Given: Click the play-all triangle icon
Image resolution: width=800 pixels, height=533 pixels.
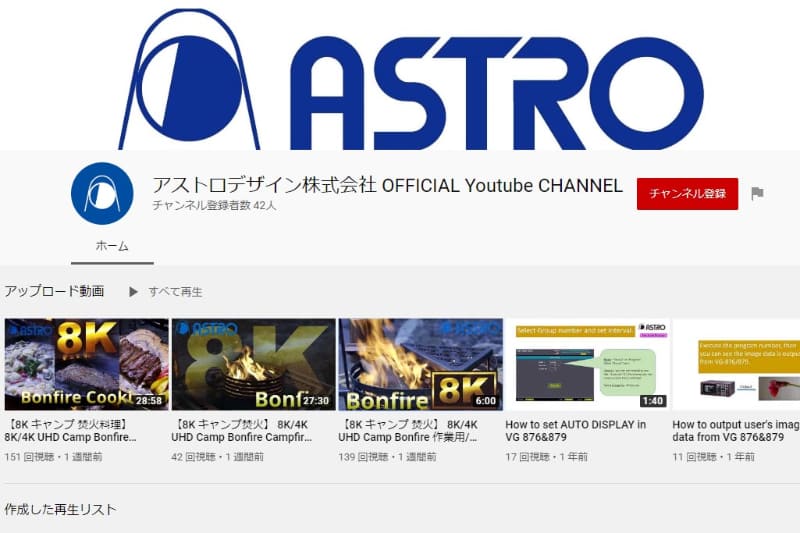Looking at the screenshot, I should click(133, 292).
